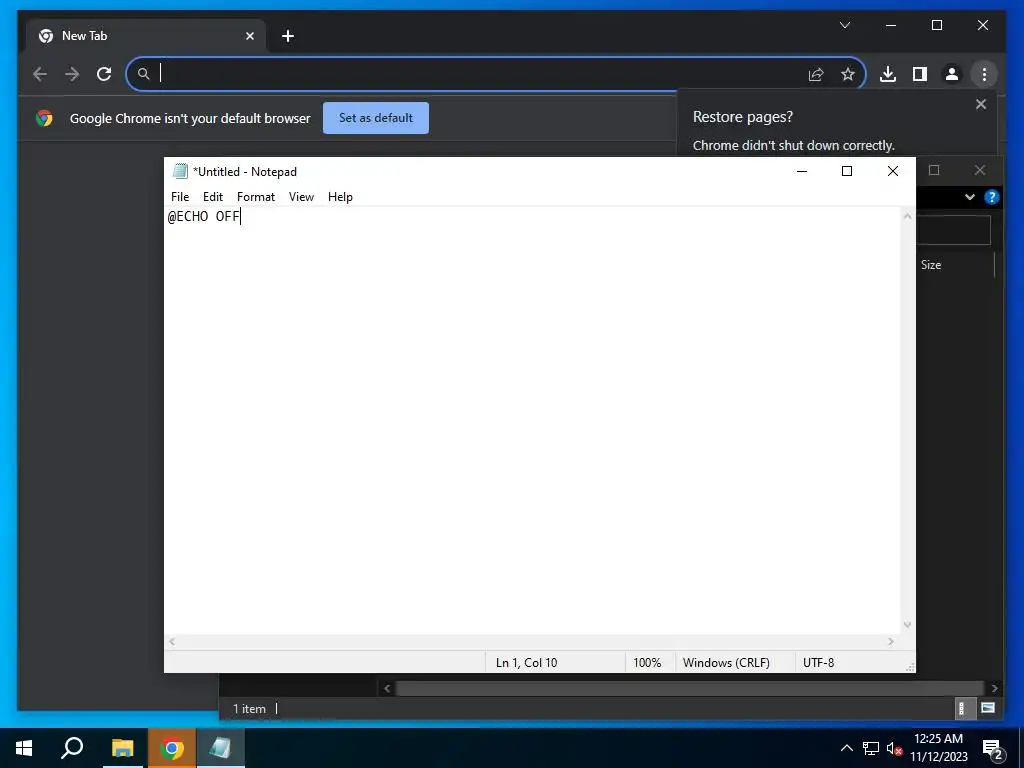Bookmark this tab with star icon
Viewport: 1024px width, 768px height.
click(x=848, y=74)
